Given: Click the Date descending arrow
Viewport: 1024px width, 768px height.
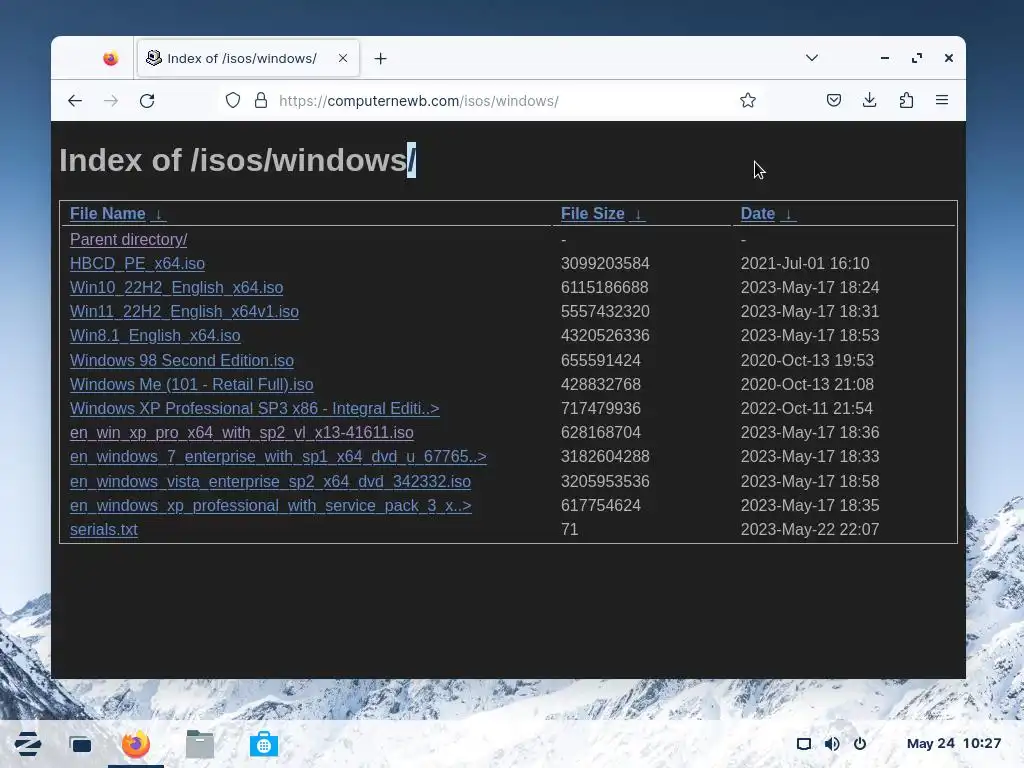Looking at the screenshot, I should pyautogui.click(x=788, y=214).
